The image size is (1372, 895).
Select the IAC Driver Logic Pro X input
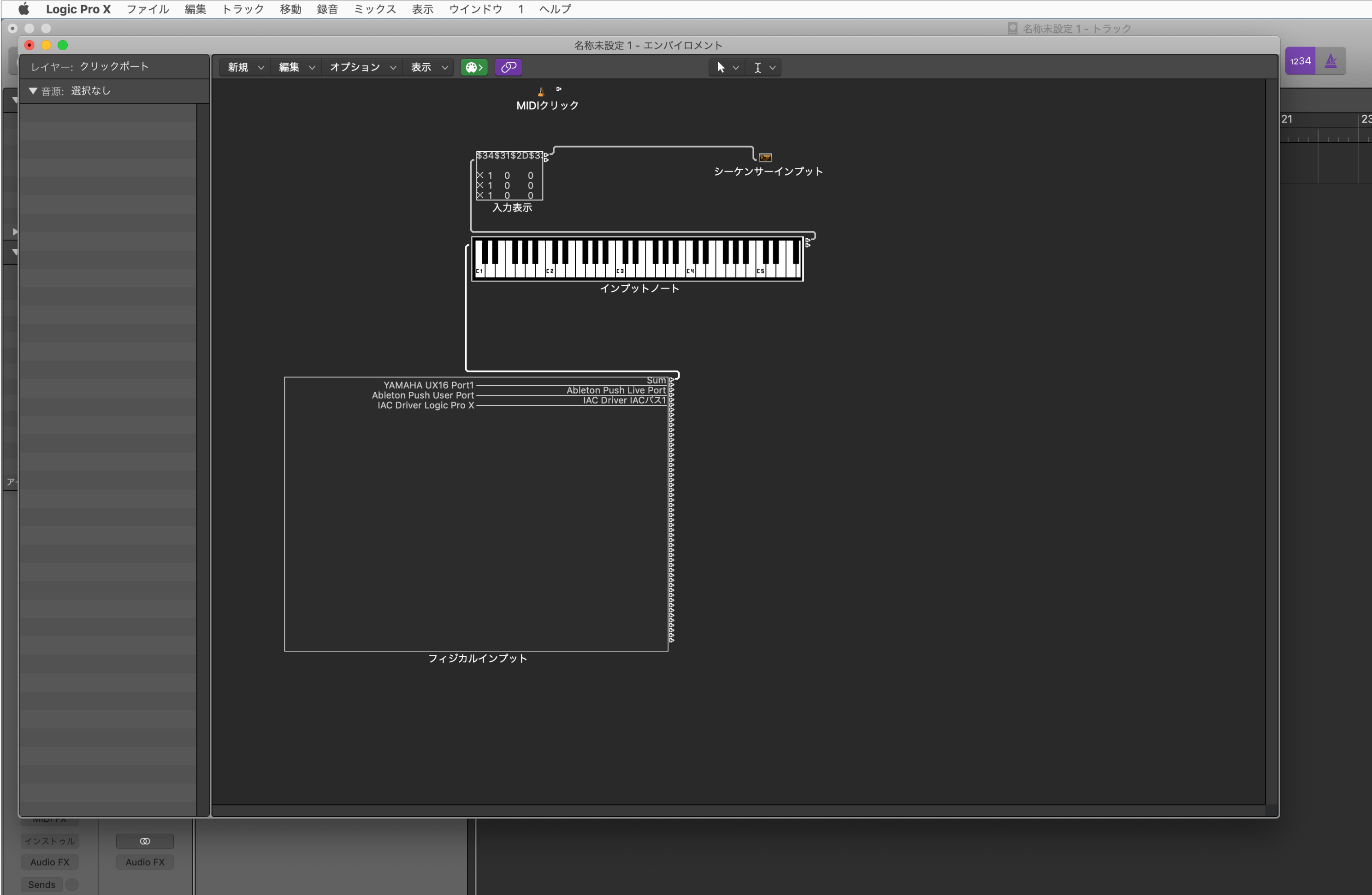426,406
